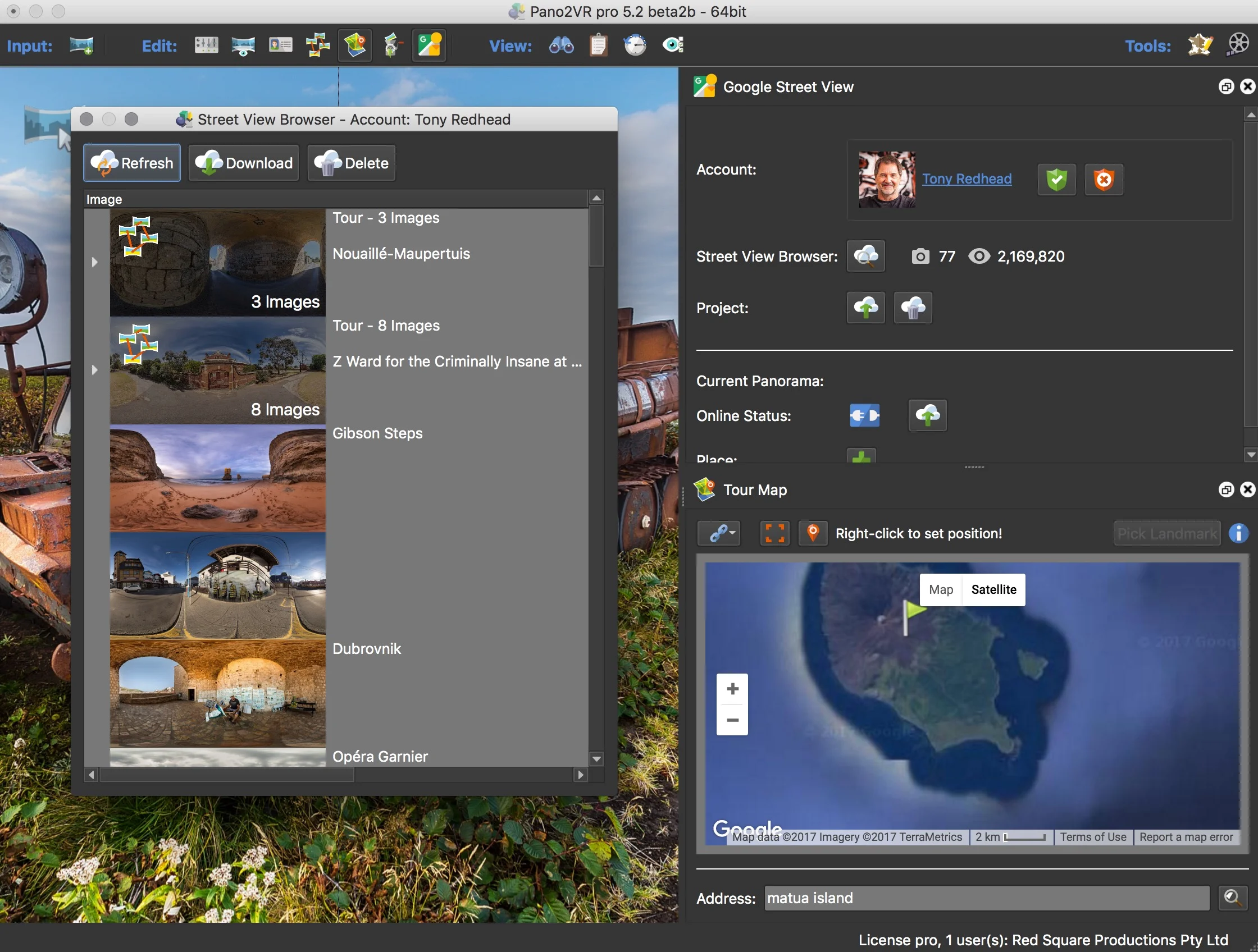Click the map info icon
1258x952 pixels.
(x=1238, y=533)
